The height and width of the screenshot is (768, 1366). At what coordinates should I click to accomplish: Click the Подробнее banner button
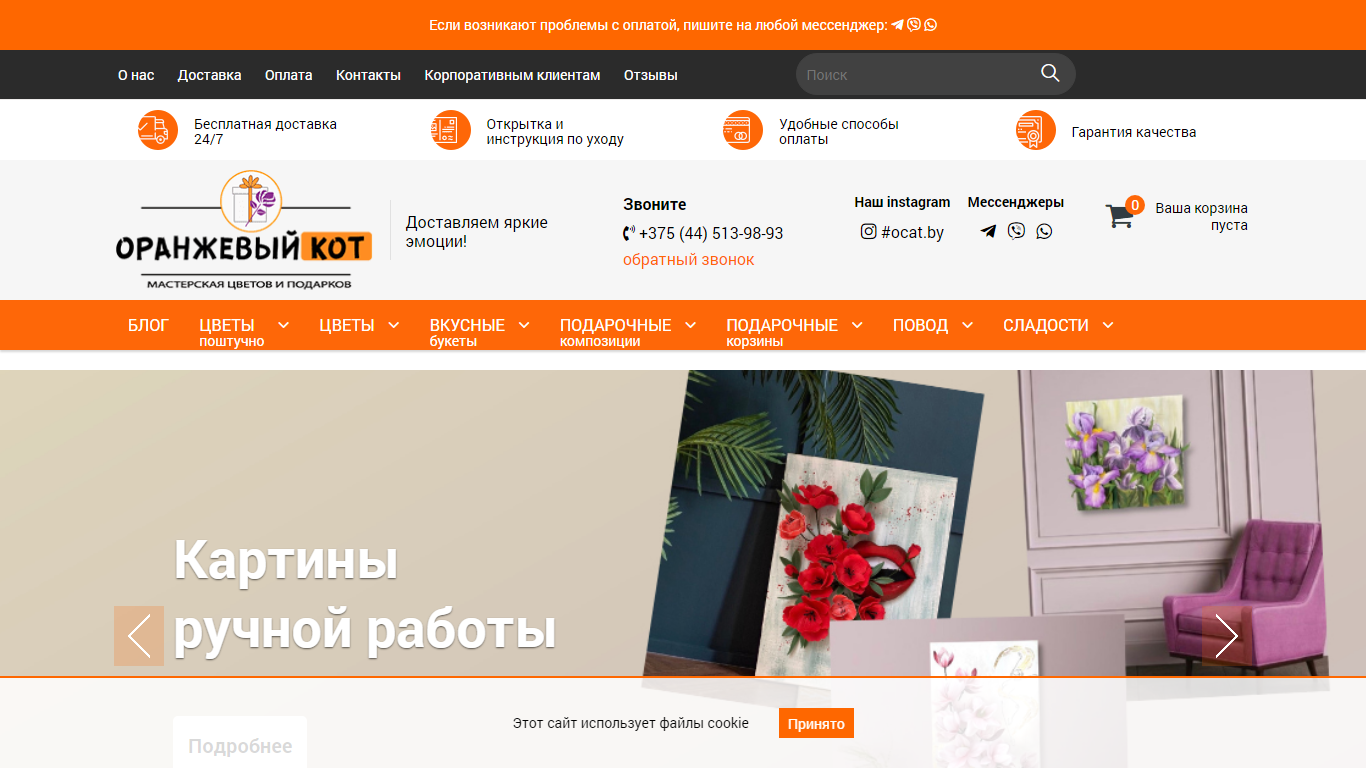(x=240, y=746)
